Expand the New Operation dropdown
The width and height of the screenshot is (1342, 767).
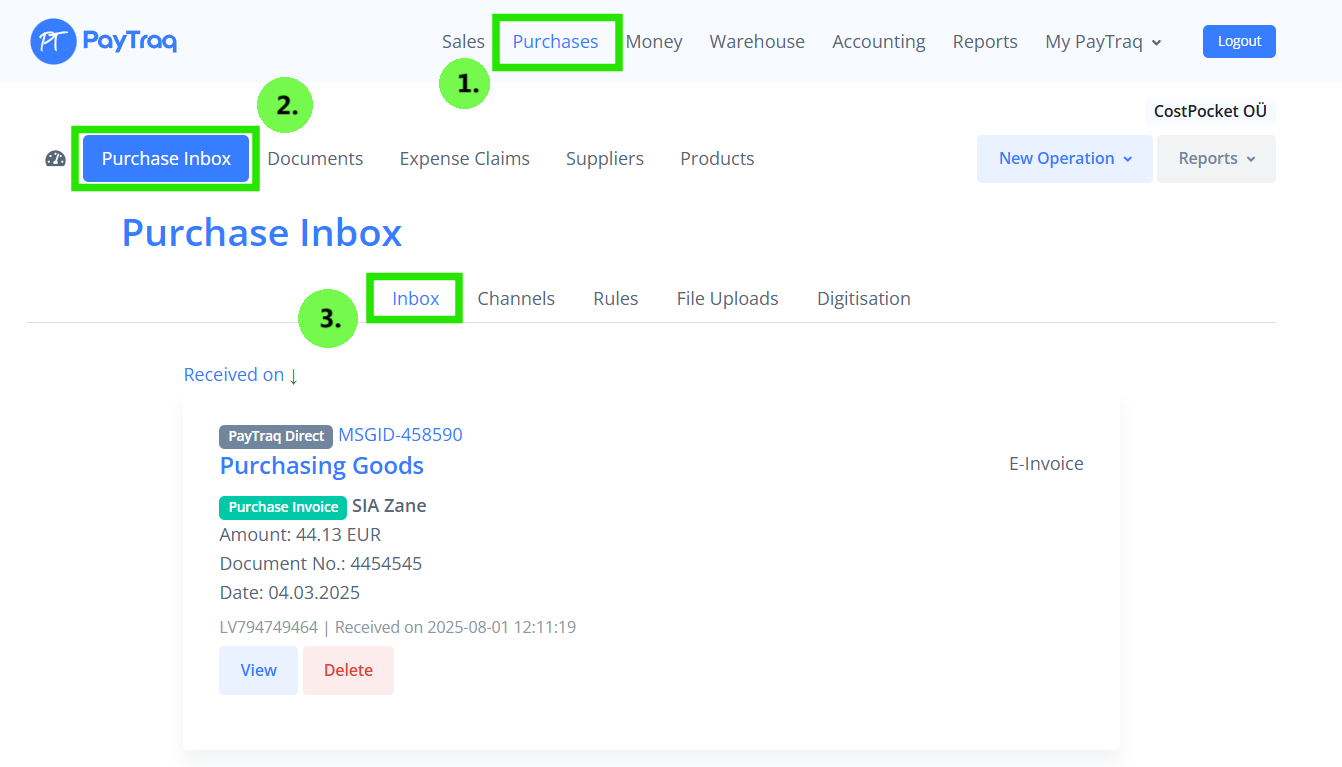1064,159
